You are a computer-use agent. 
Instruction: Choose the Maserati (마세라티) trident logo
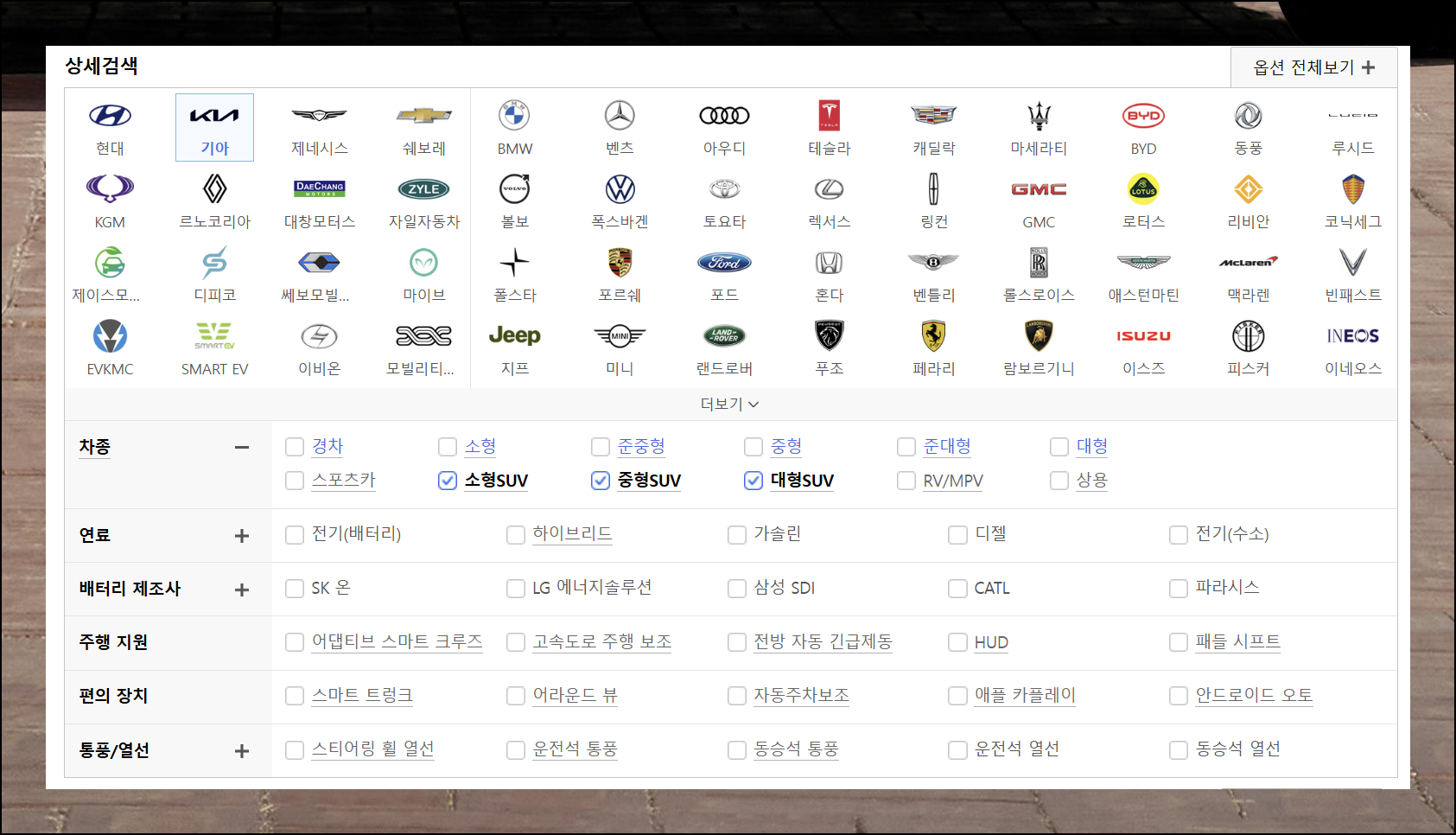click(1039, 115)
